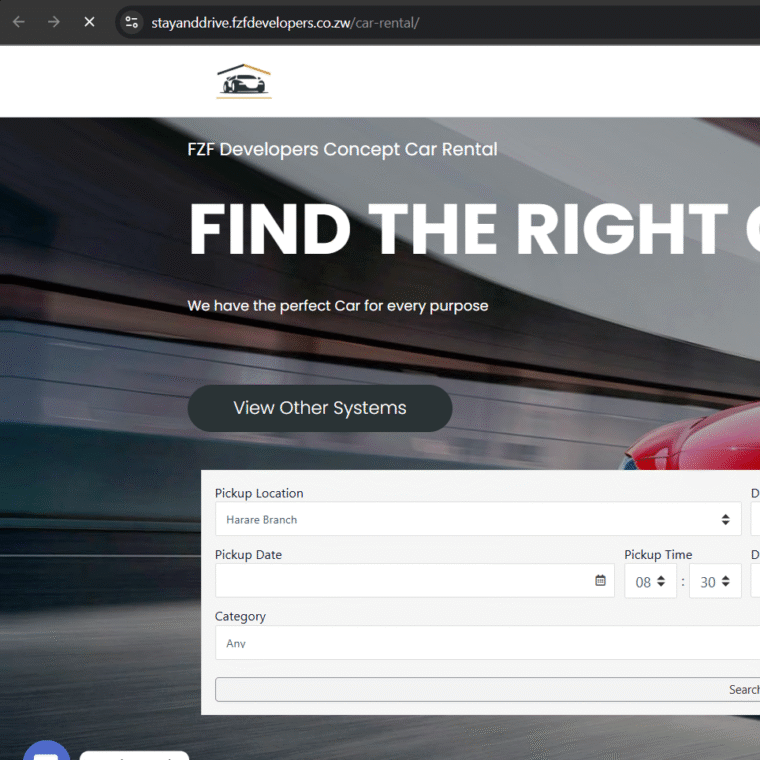Click the URL in the address bar
Image resolution: width=760 pixels, height=760 pixels.
click(x=285, y=23)
